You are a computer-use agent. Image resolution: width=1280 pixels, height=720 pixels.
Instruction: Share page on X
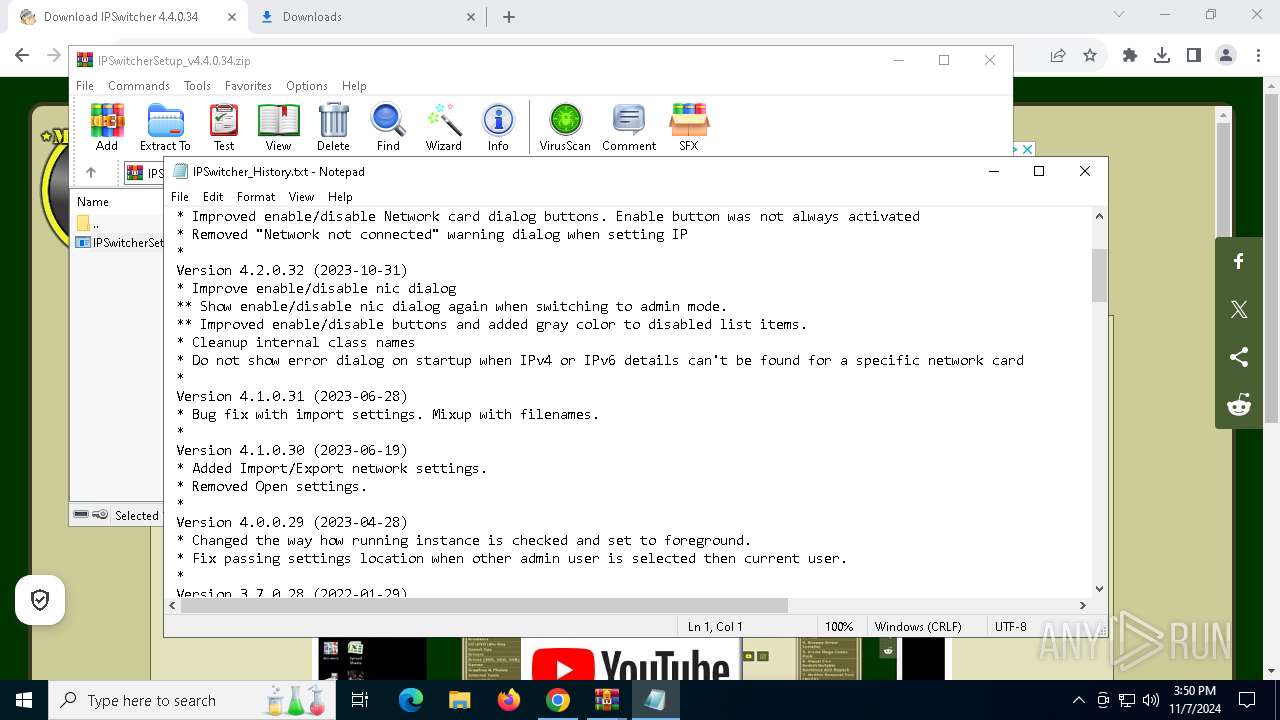1239,310
